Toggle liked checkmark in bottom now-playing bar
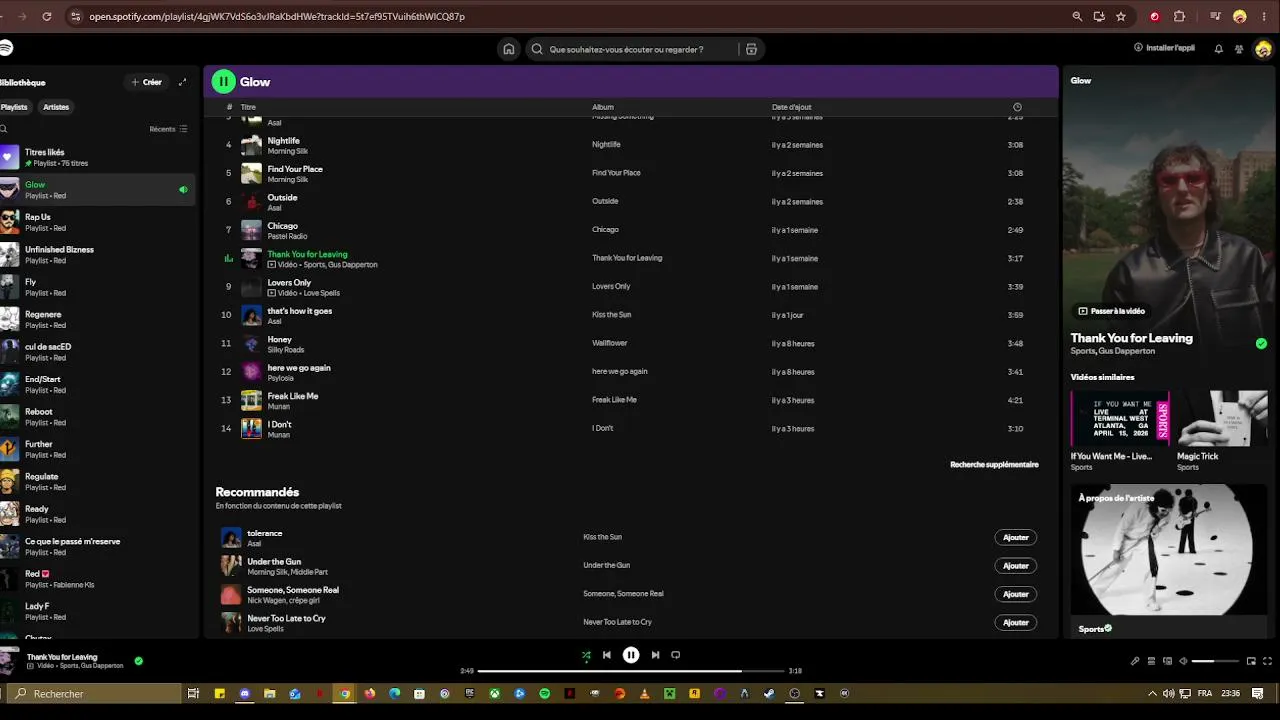 point(139,660)
